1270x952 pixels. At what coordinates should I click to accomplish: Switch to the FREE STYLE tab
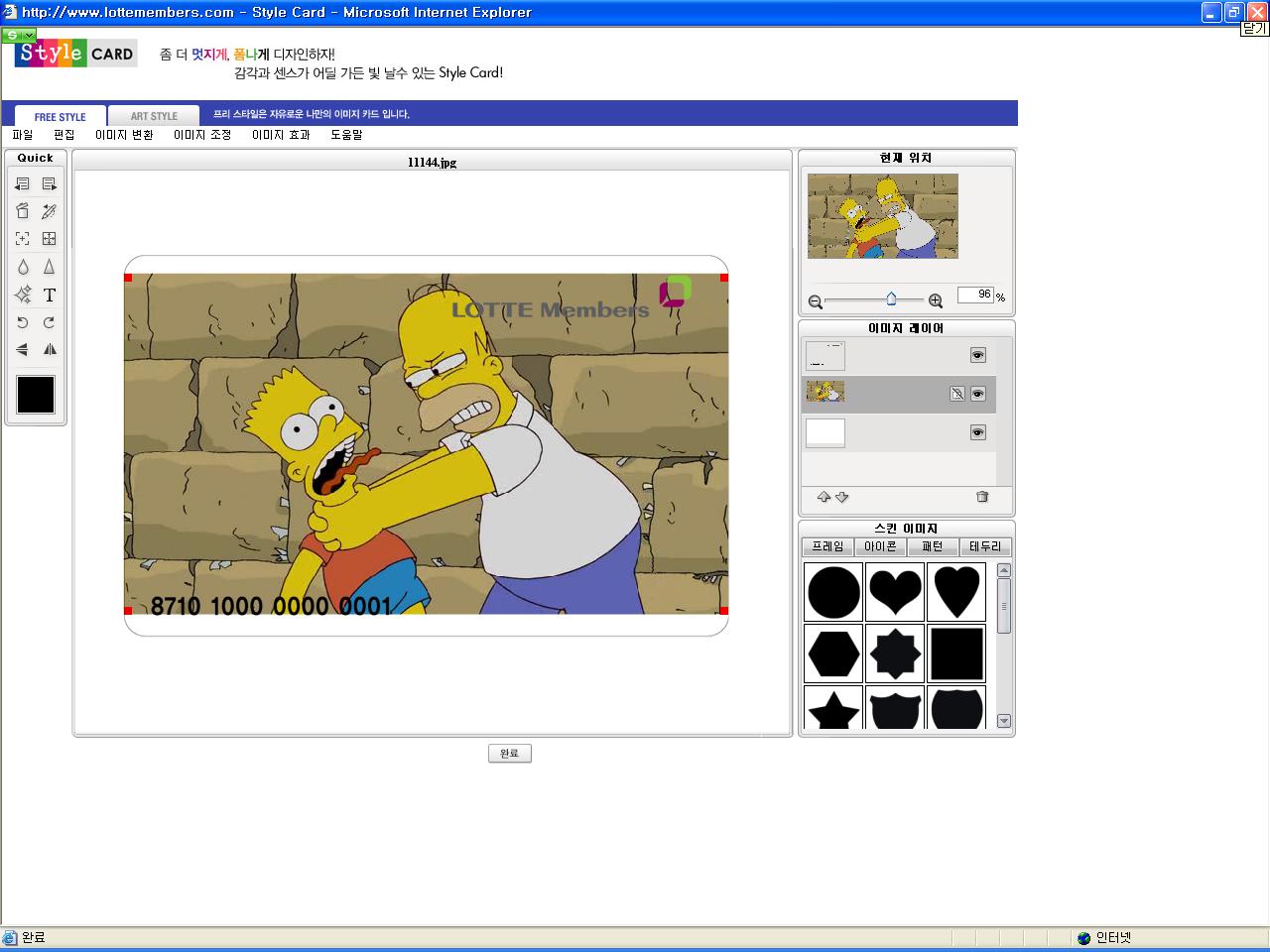pos(60,116)
